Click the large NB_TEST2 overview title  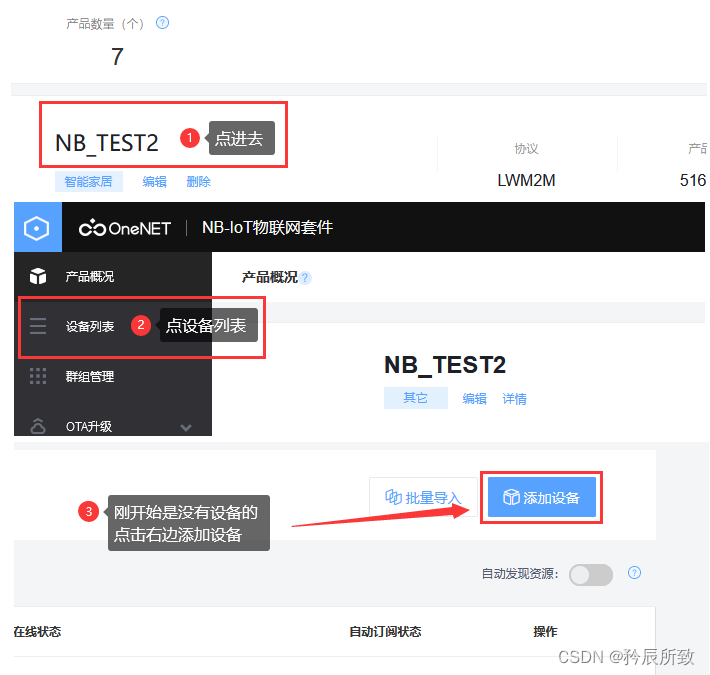(x=445, y=365)
